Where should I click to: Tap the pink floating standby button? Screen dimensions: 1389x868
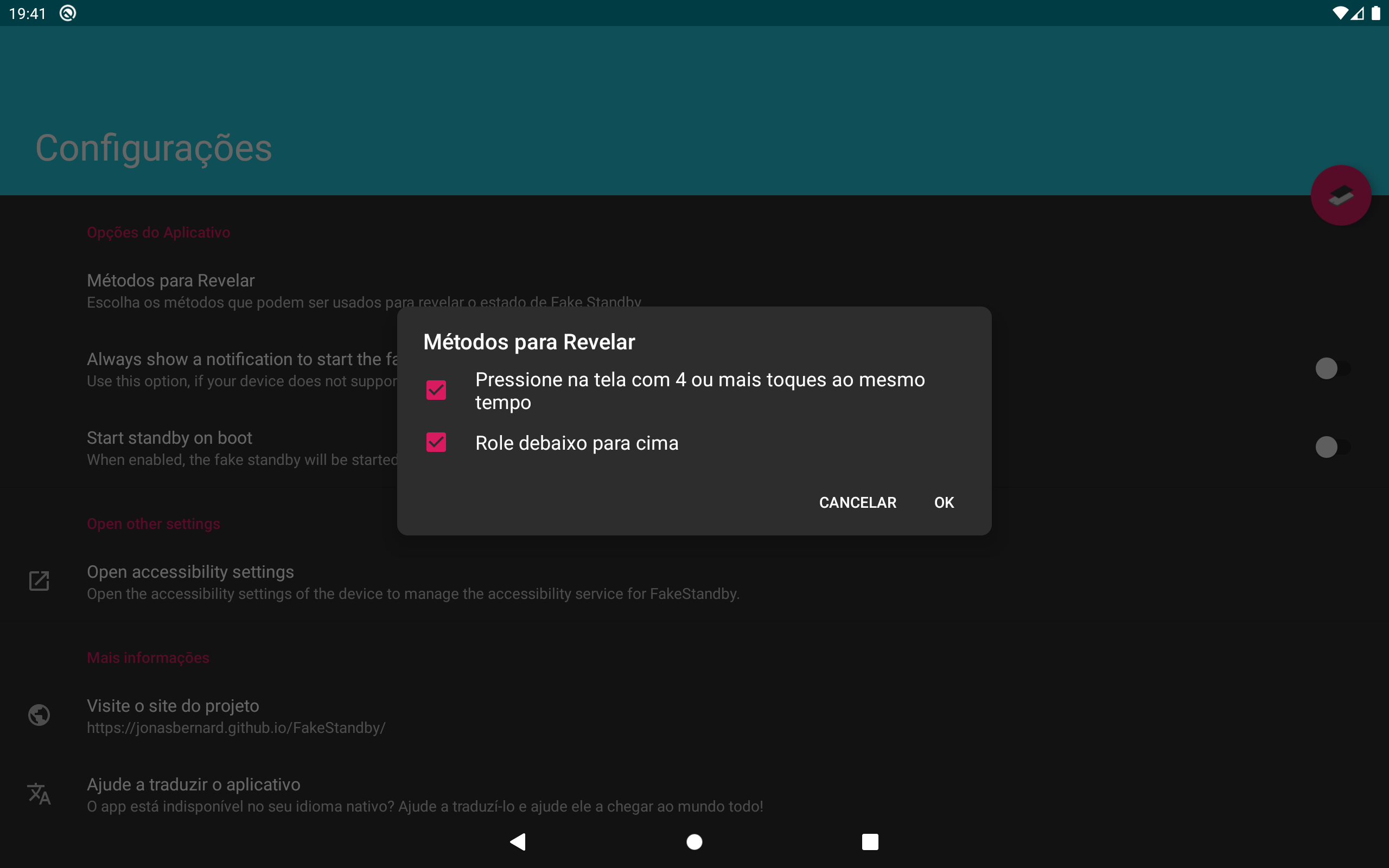(x=1340, y=195)
